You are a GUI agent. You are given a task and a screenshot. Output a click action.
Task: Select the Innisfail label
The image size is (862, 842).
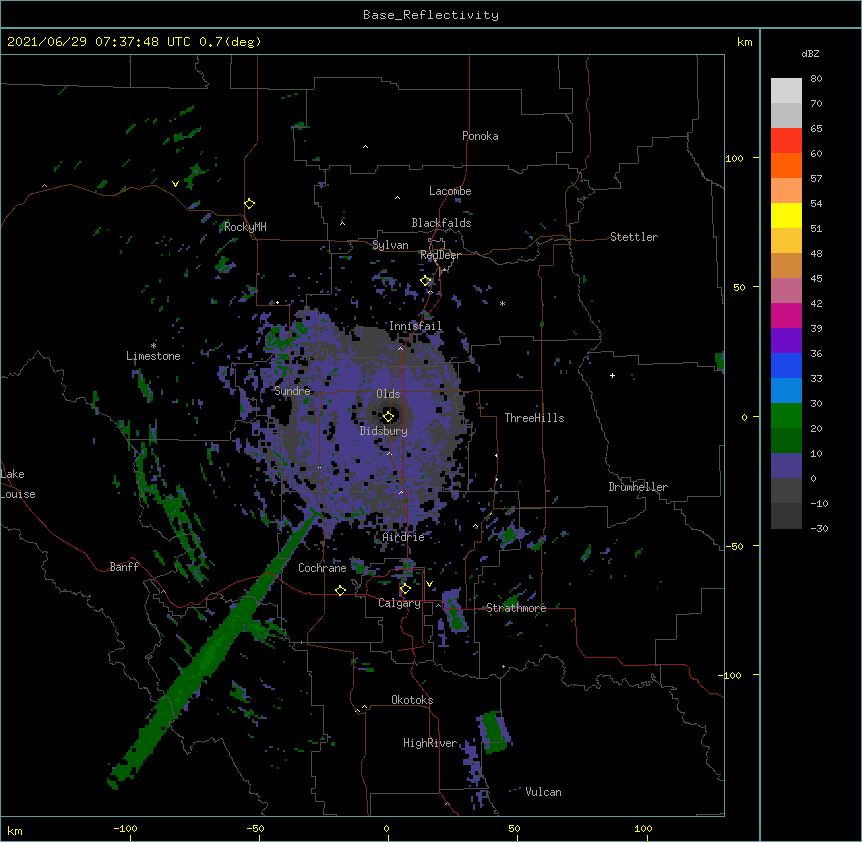coord(415,326)
